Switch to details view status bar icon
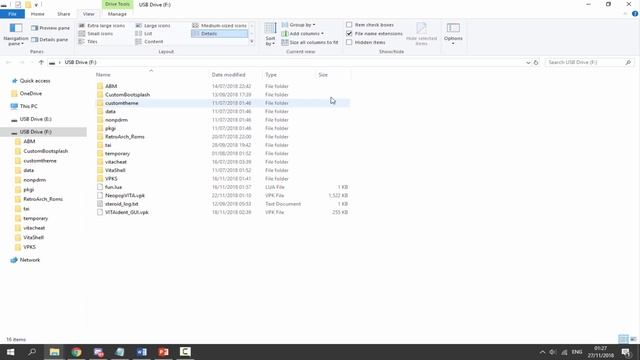Viewport: 640px width, 360px height. (x=623, y=339)
